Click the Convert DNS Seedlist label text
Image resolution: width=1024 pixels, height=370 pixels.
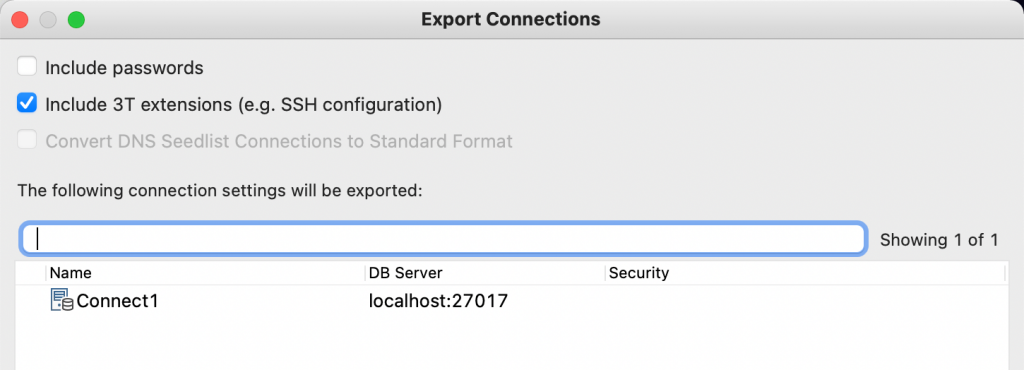coord(279,141)
